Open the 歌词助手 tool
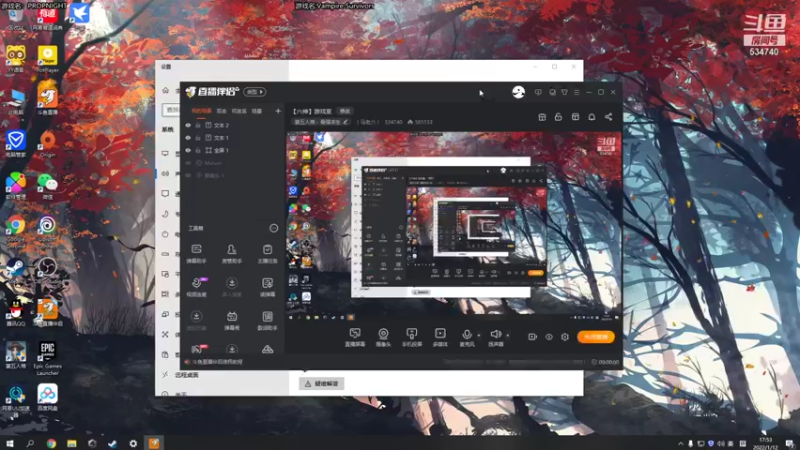 click(x=267, y=321)
